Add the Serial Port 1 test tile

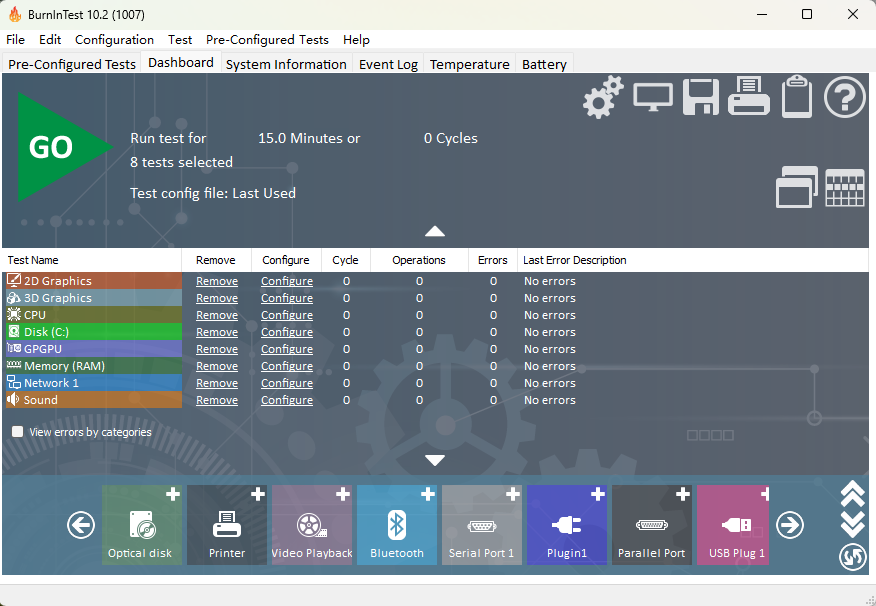point(482,525)
